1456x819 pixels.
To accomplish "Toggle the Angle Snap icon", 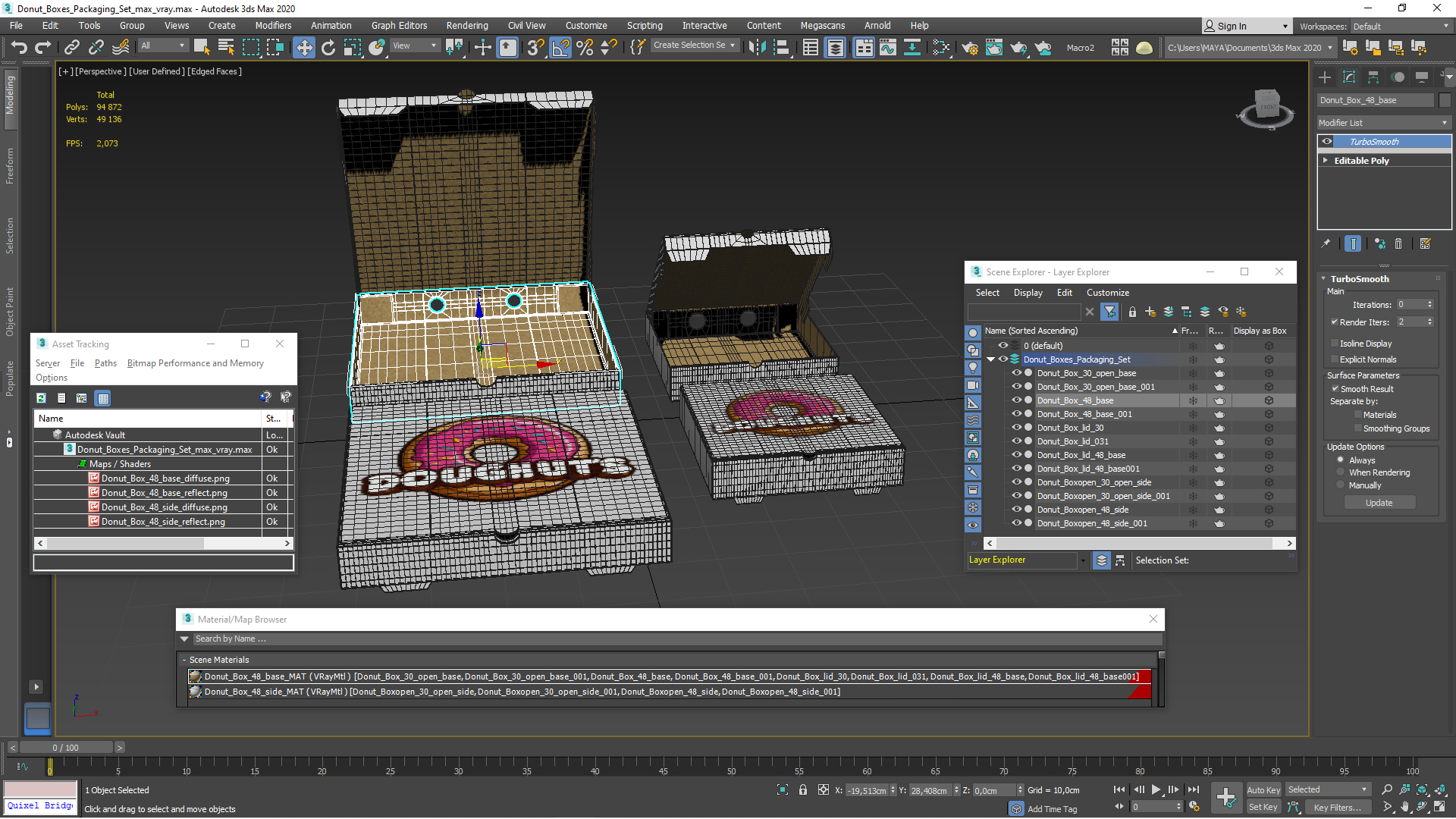I will [560, 48].
